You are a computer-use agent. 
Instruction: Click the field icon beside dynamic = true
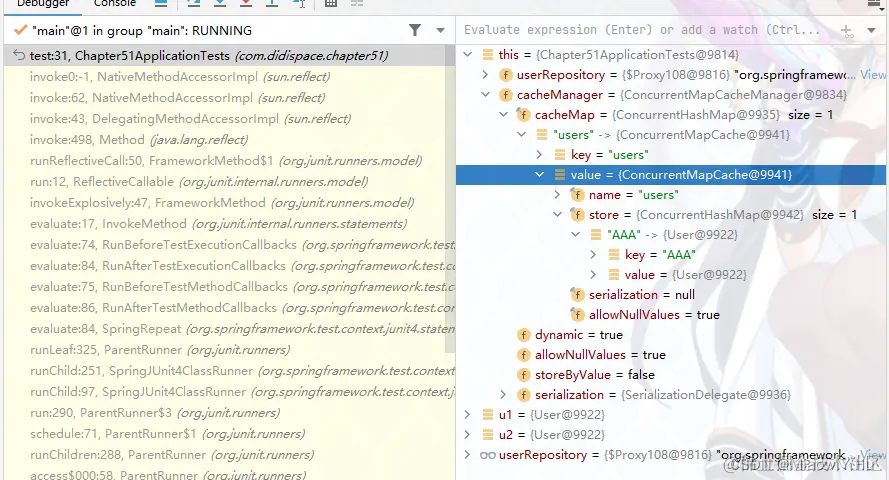pyautogui.click(x=523, y=335)
